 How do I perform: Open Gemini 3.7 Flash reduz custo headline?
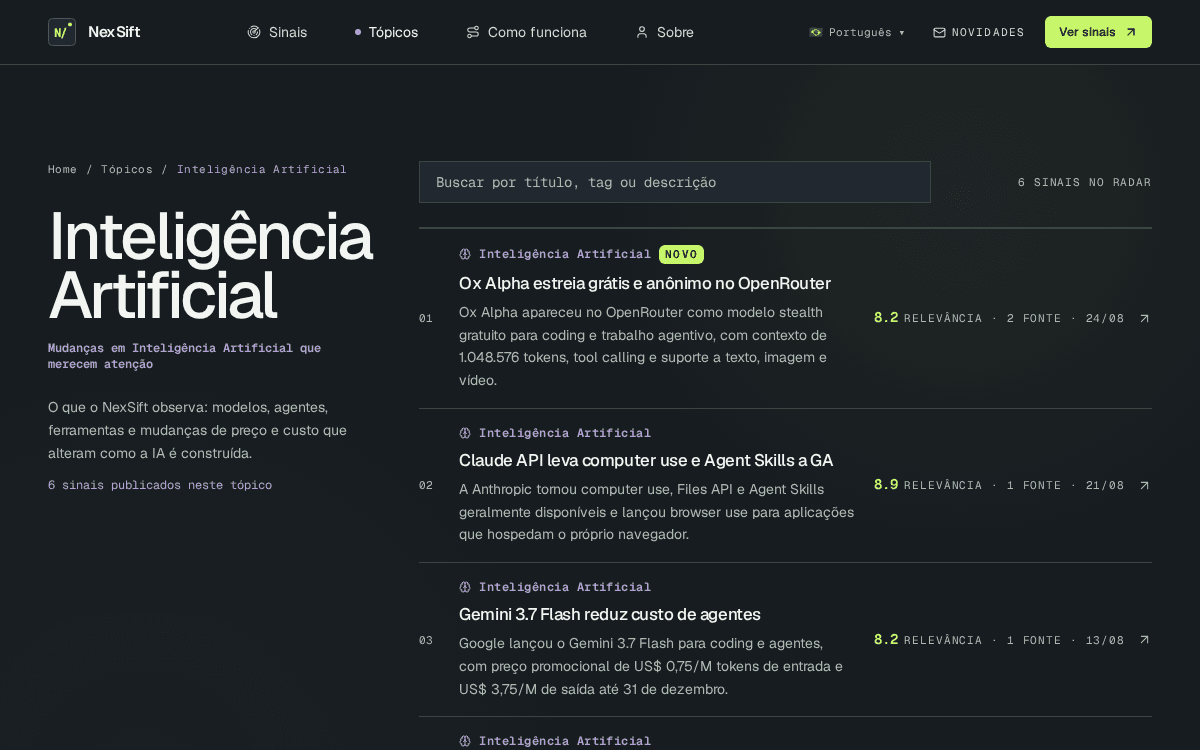click(610, 614)
